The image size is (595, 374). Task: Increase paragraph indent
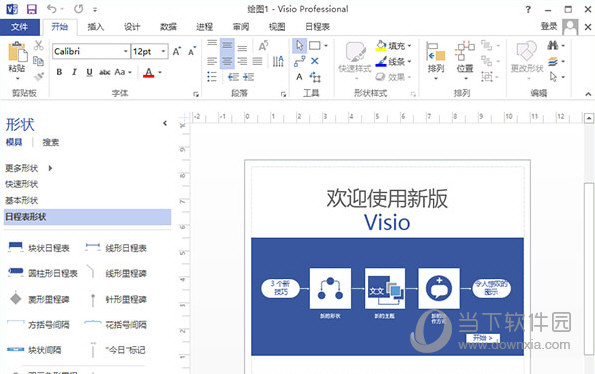(248, 77)
